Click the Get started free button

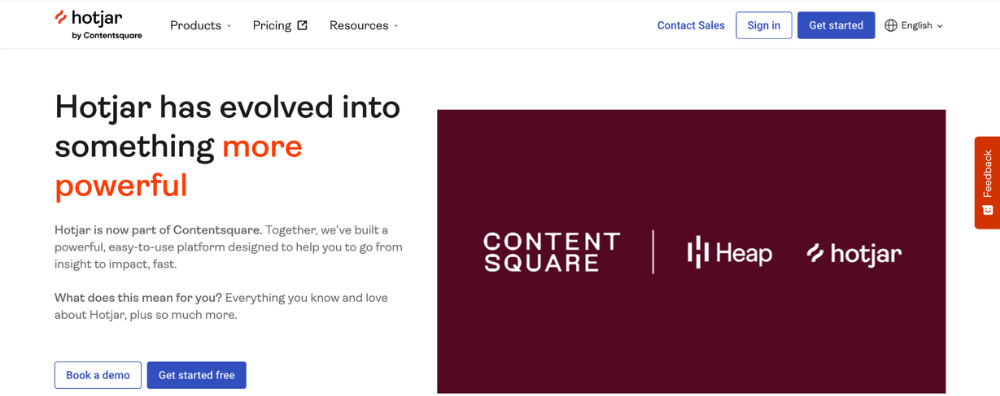[x=196, y=375]
